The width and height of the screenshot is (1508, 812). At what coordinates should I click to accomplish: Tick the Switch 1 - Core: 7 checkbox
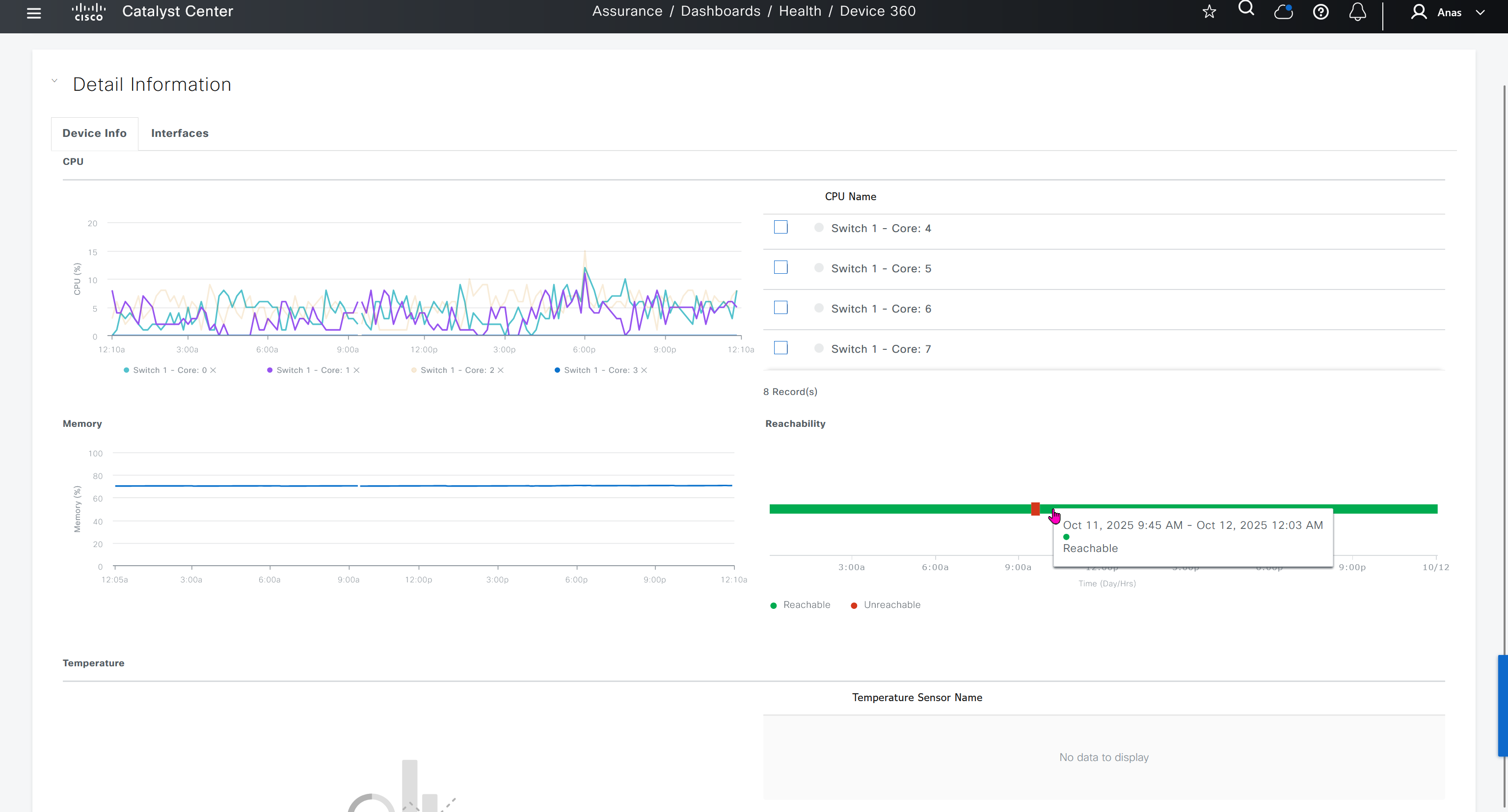tap(781, 348)
